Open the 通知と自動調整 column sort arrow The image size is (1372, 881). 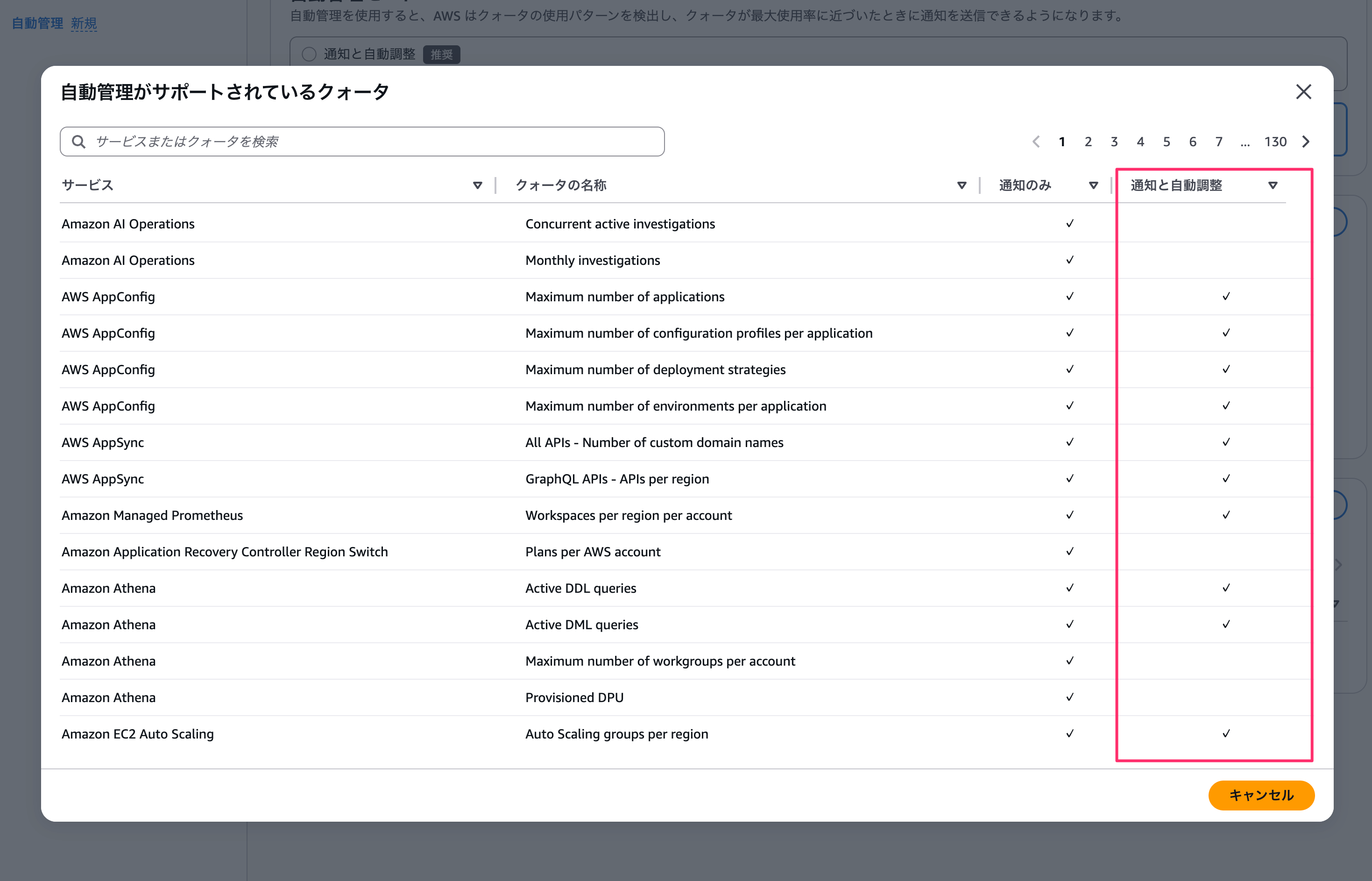(x=1273, y=185)
